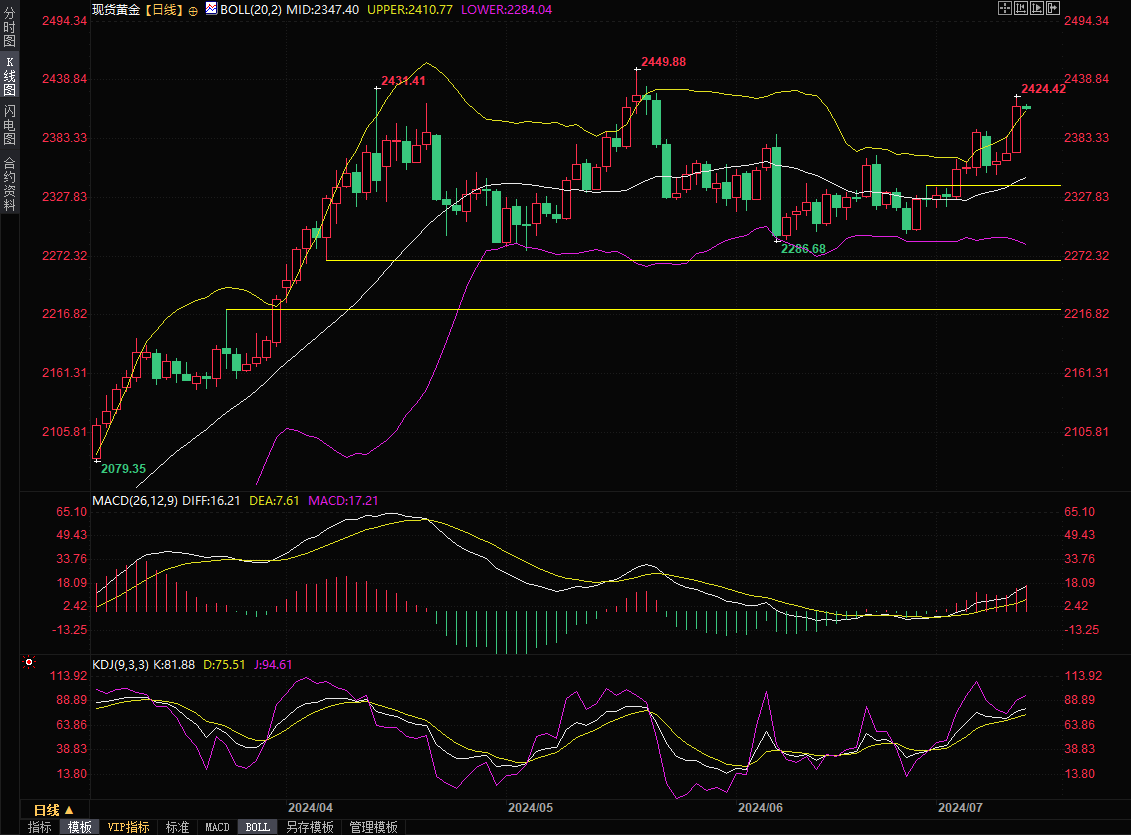Screen dimensions: 1131x835
Task: Open the BOLL indicator chart icon
Action: click(210, 8)
